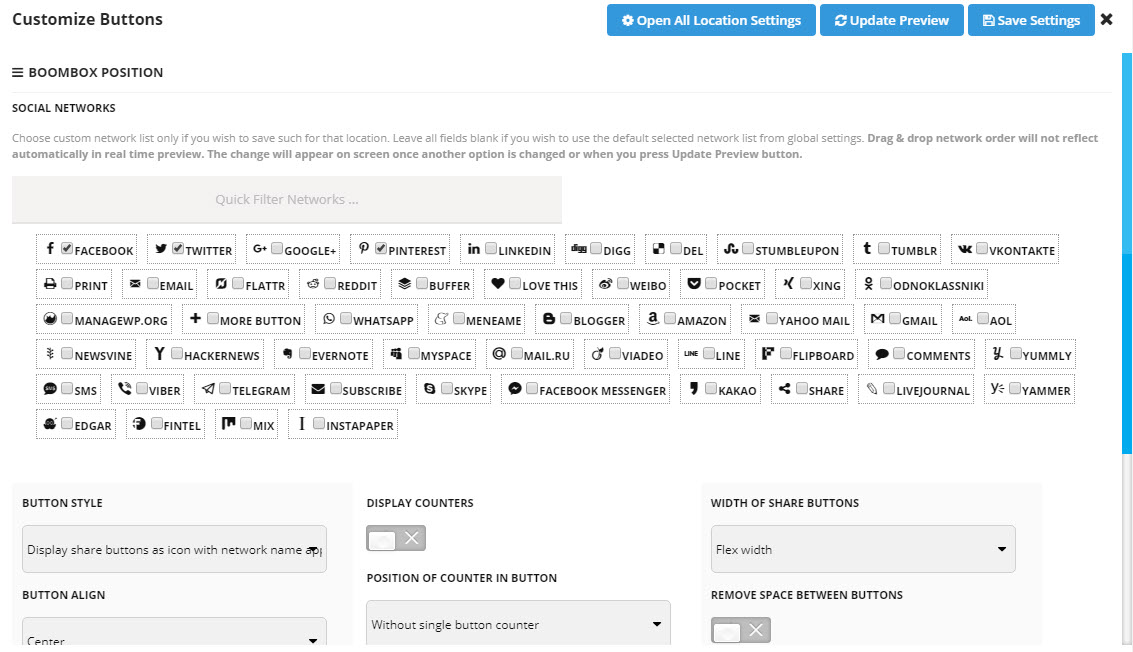Click the Mail.ru at-sign icon
The height and width of the screenshot is (652, 1133).
(x=499, y=353)
